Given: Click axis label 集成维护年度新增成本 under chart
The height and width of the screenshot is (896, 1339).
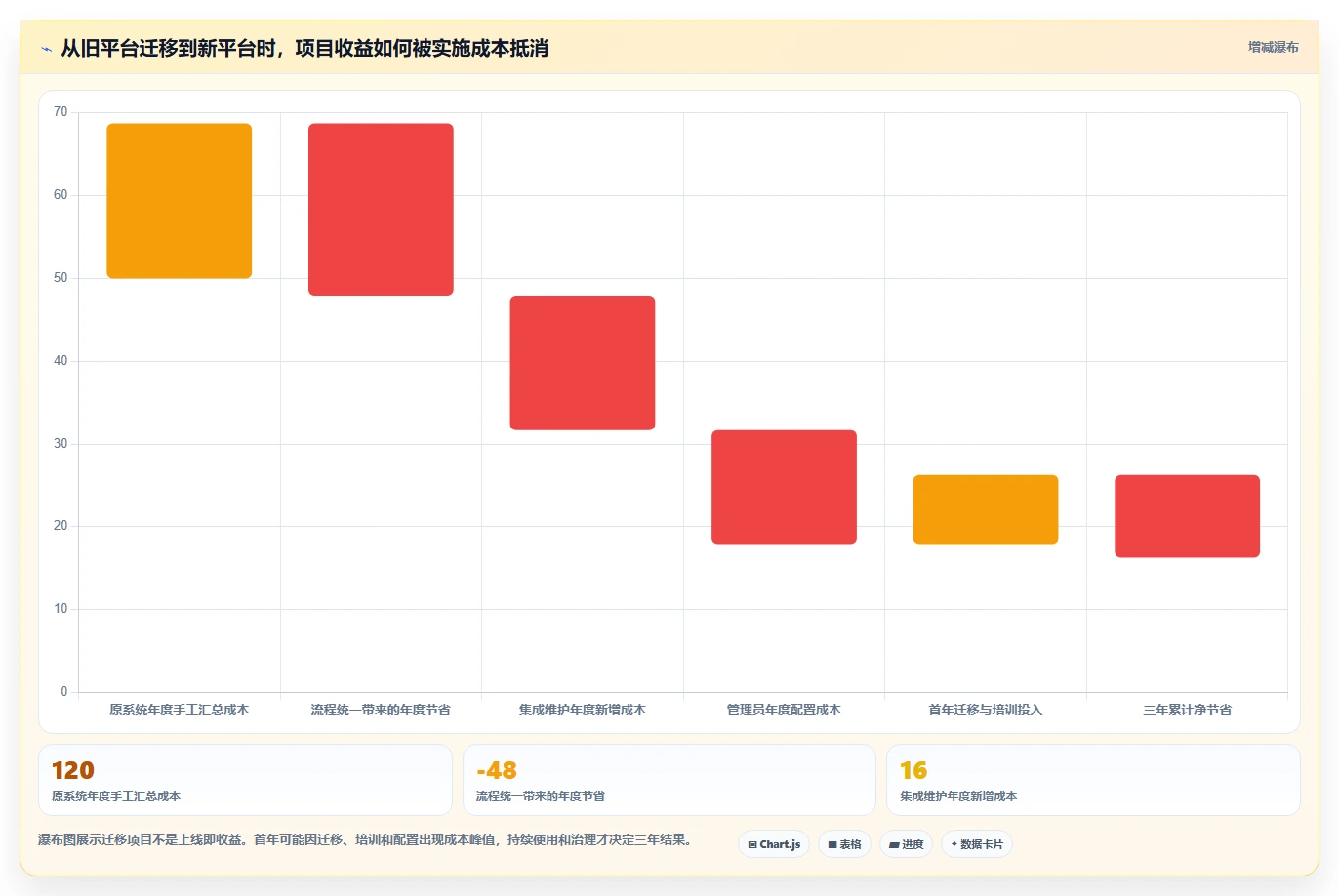Looking at the screenshot, I should click(x=583, y=711).
